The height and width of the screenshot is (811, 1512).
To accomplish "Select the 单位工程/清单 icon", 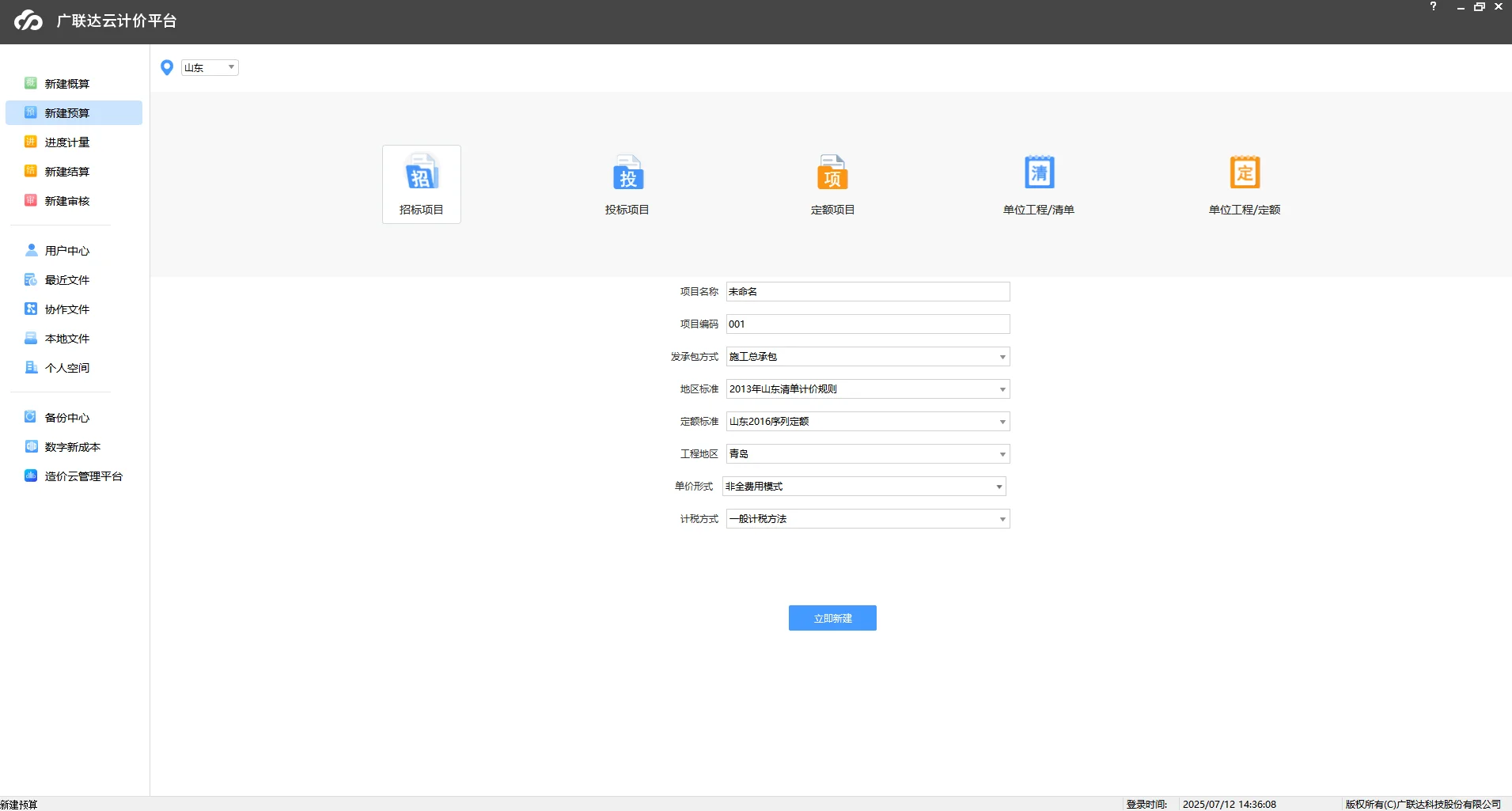I will click(1039, 172).
